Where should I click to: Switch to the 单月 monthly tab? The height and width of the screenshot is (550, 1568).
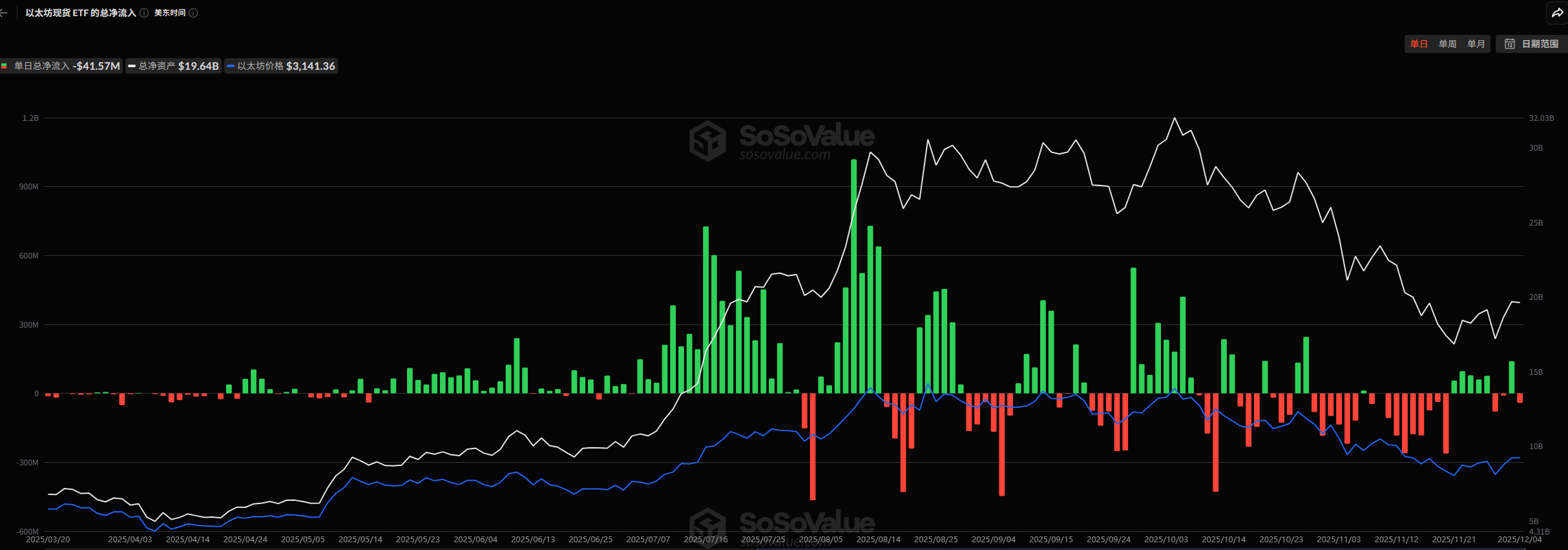click(1476, 44)
